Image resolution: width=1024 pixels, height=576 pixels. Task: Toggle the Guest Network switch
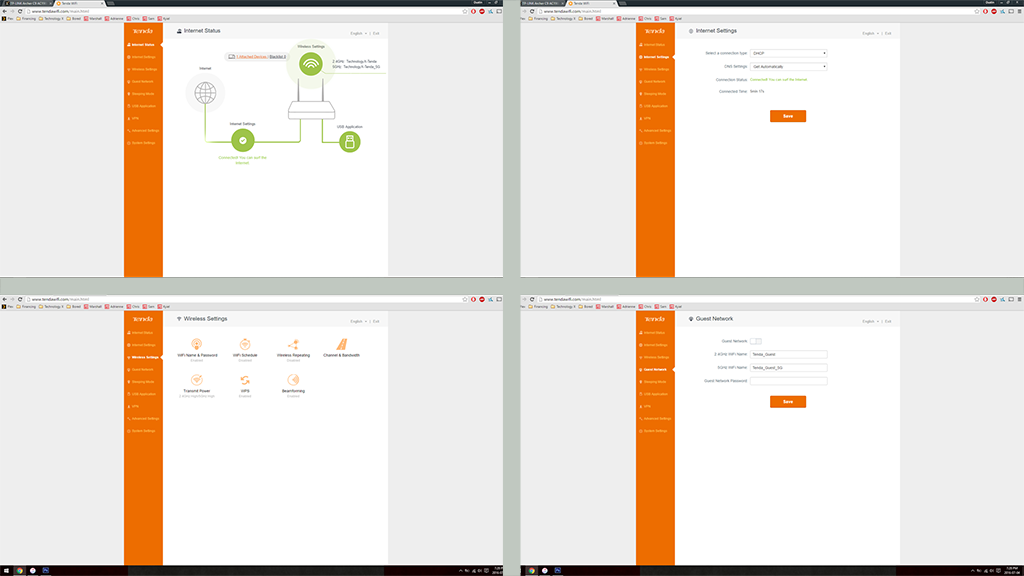[756, 341]
